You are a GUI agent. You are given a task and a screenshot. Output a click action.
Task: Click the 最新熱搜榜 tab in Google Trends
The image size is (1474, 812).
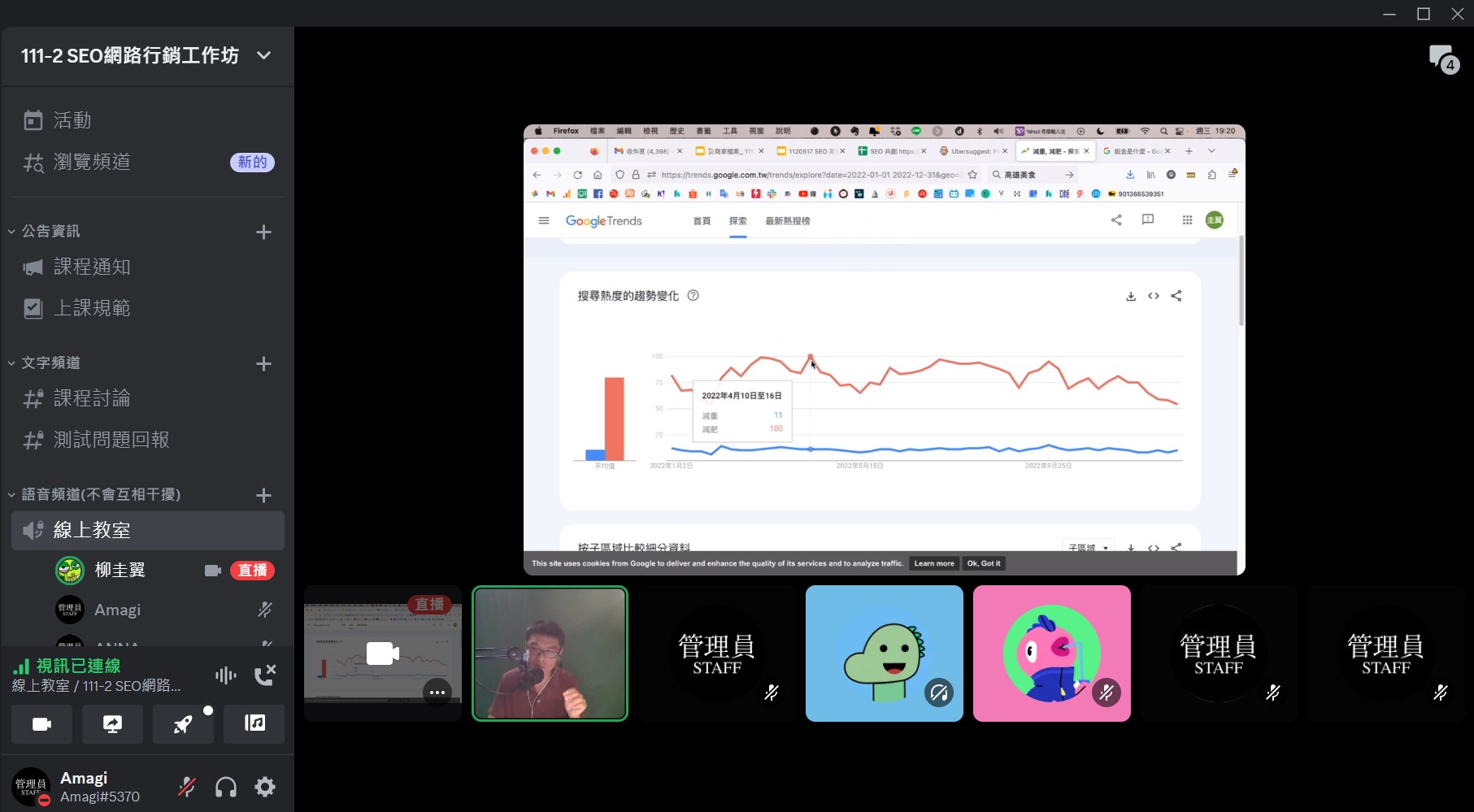click(788, 221)
